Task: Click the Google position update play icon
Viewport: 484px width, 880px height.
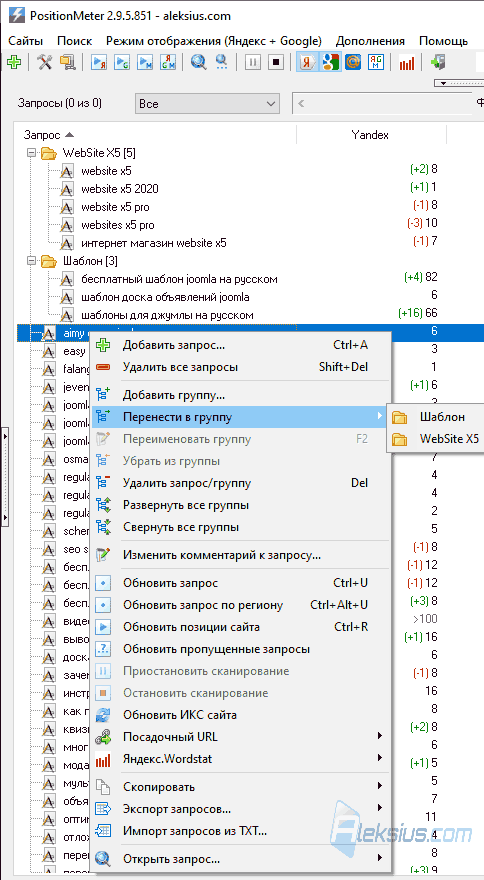Action: (122, 62)
